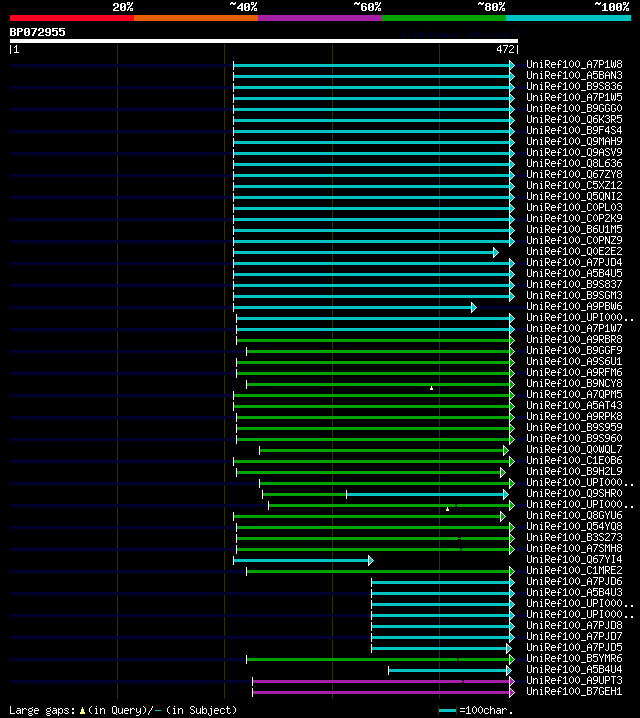
Task: Select hit label UniRef100_B9F4S4
Action: click(x=574, y=130)
